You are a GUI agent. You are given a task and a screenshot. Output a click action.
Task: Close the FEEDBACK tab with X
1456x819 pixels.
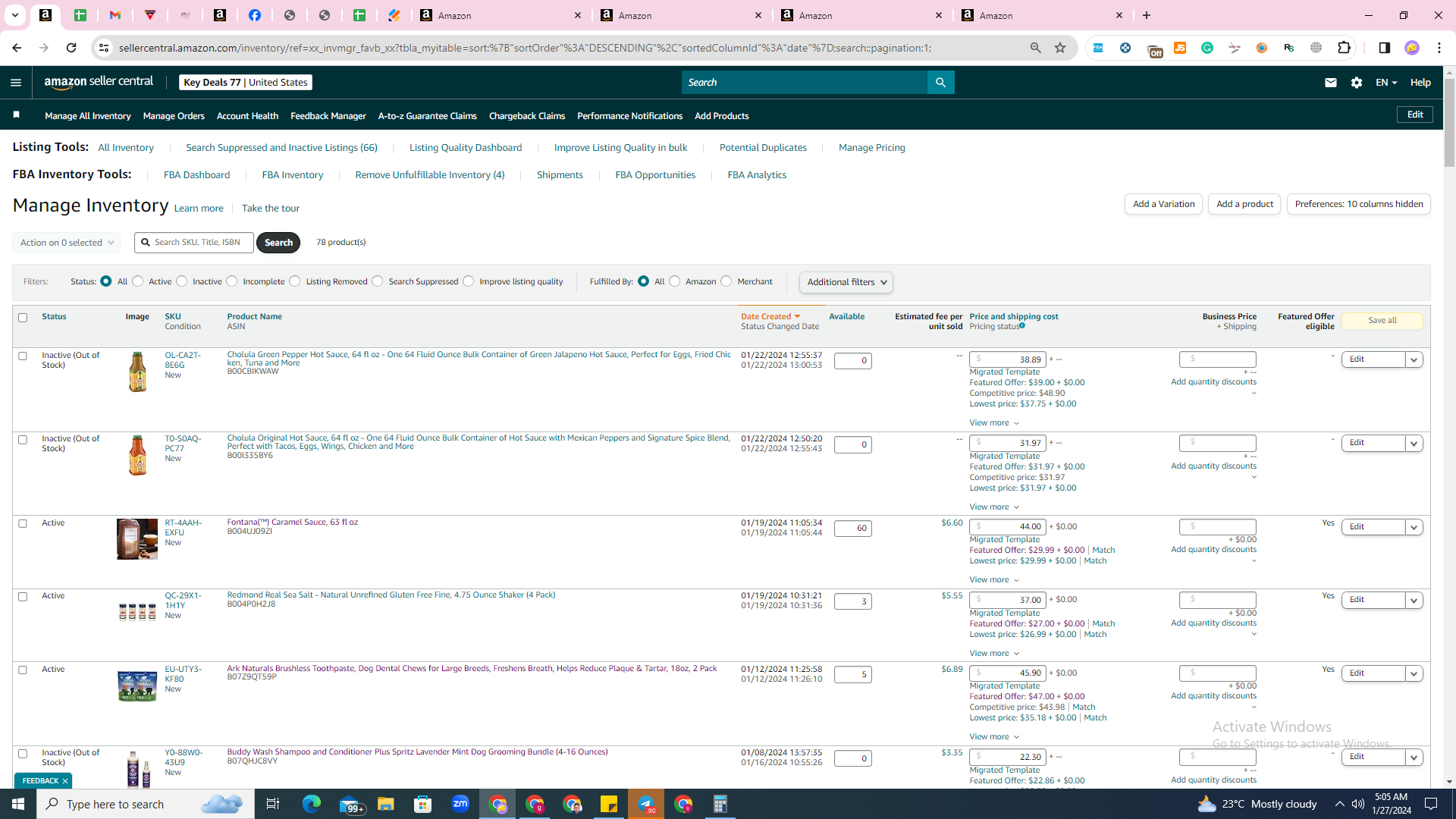(65, 781)
